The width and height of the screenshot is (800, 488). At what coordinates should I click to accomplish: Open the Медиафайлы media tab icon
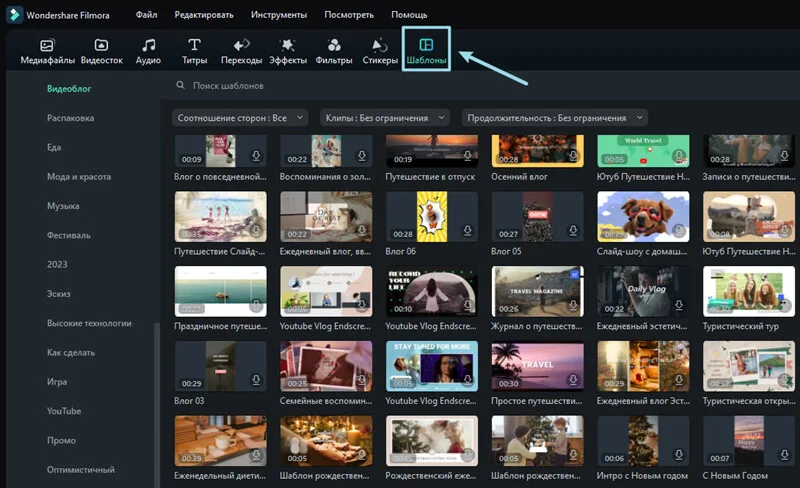click(x=47, y=46)
